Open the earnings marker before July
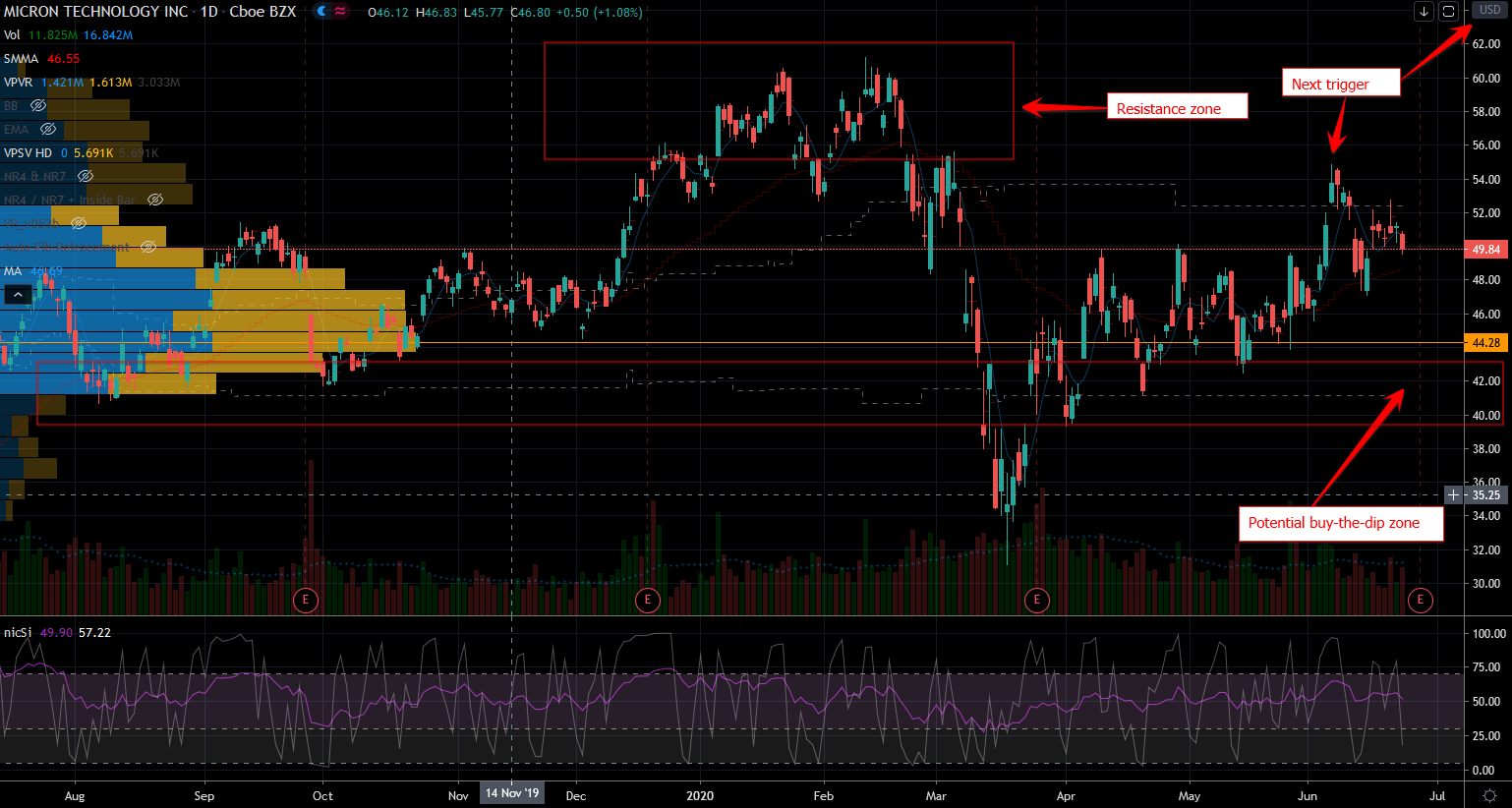 click(x=1420, y=599)
